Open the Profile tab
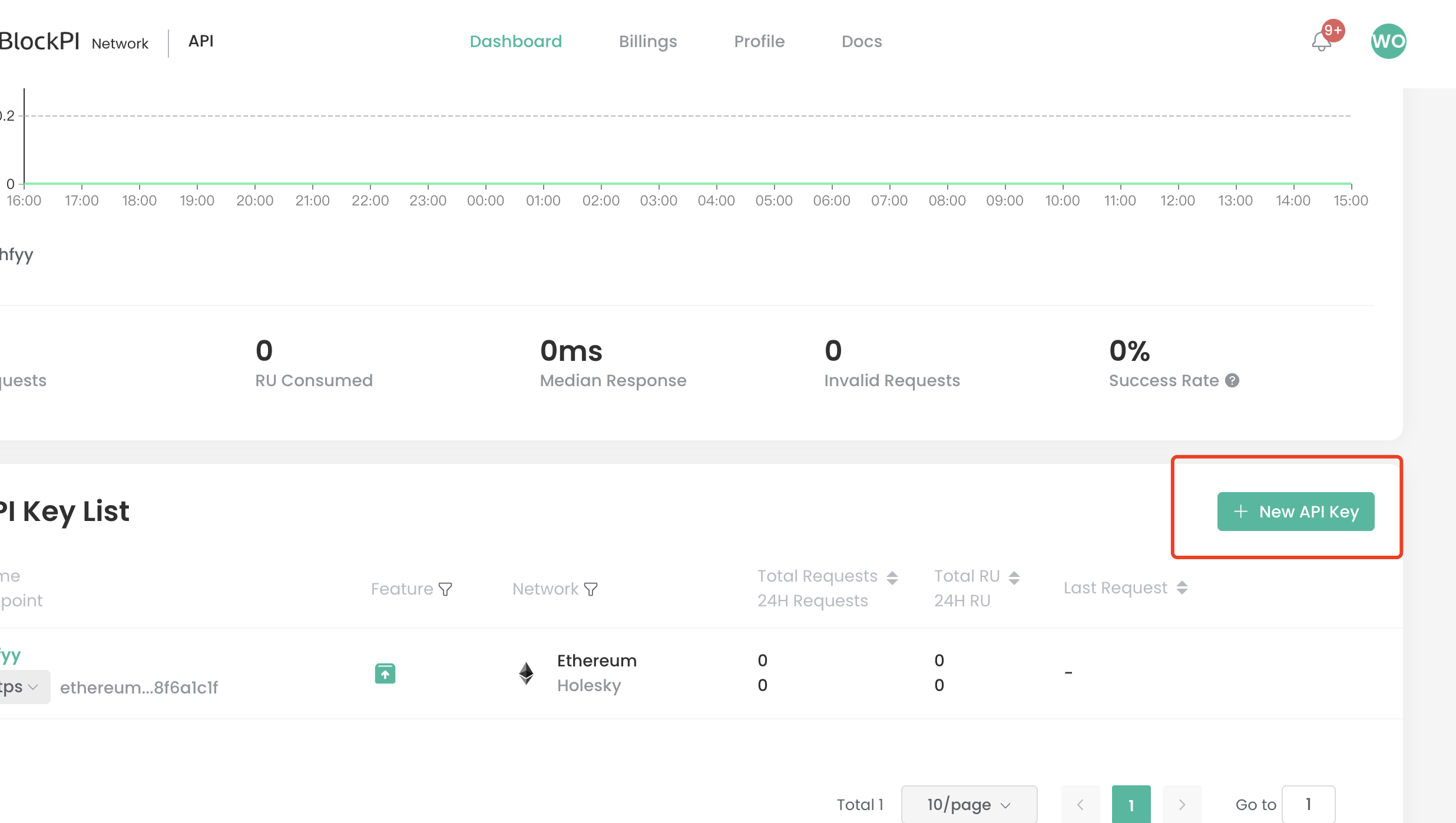Screen dimensions: 1456x823 759,41
